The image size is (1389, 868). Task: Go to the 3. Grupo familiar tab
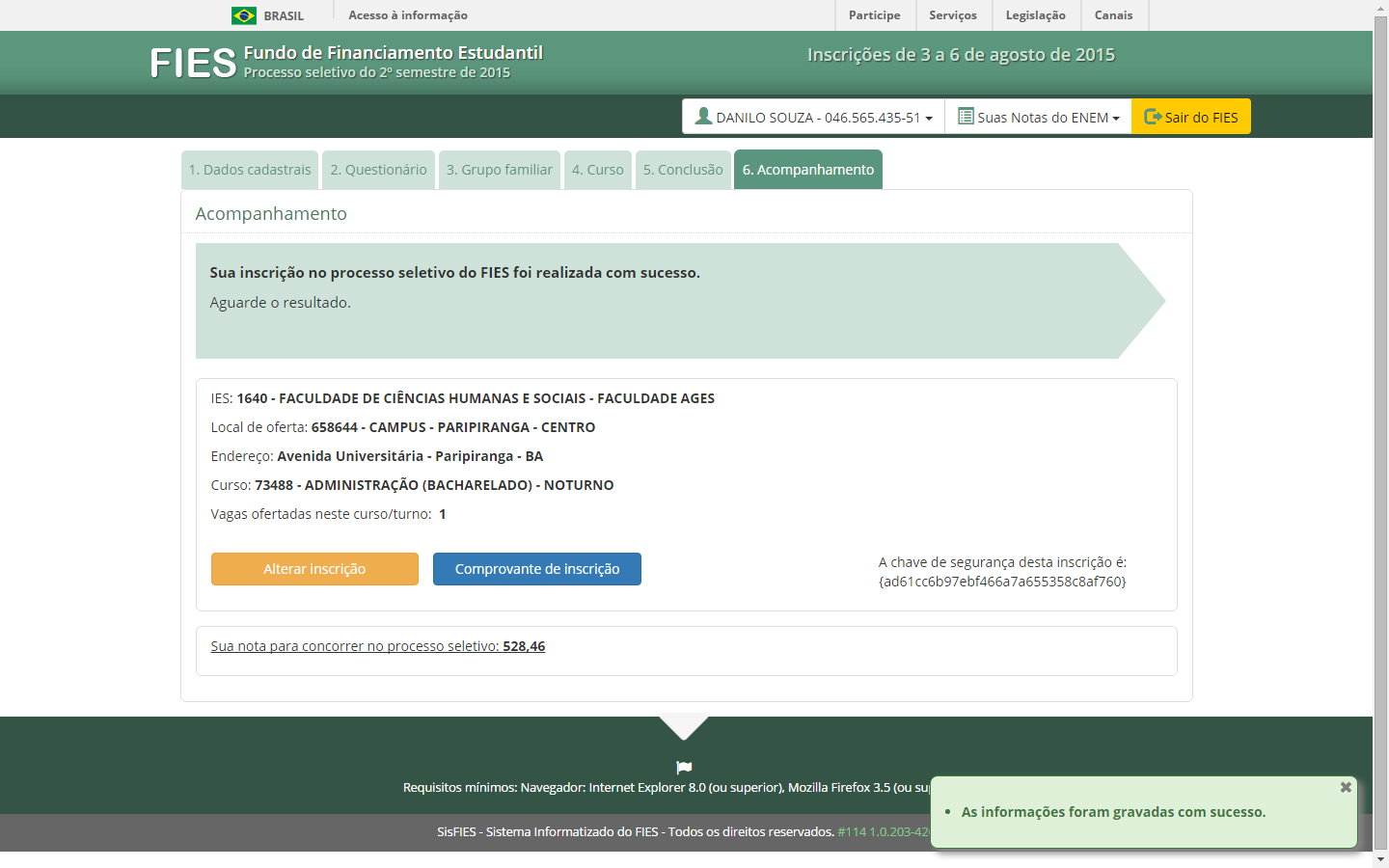500,170
